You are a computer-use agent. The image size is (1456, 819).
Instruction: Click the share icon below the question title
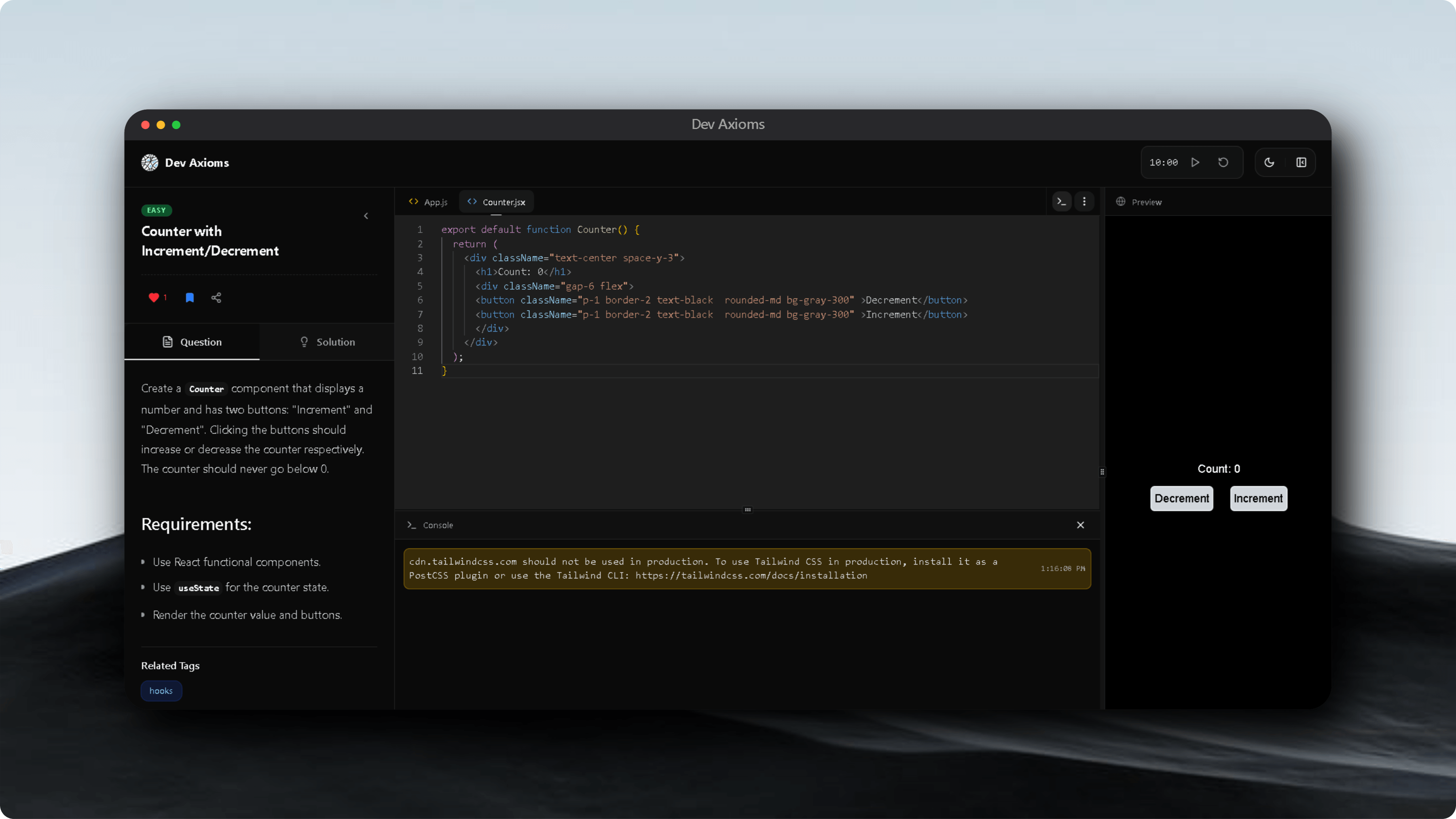pos(216,298)
